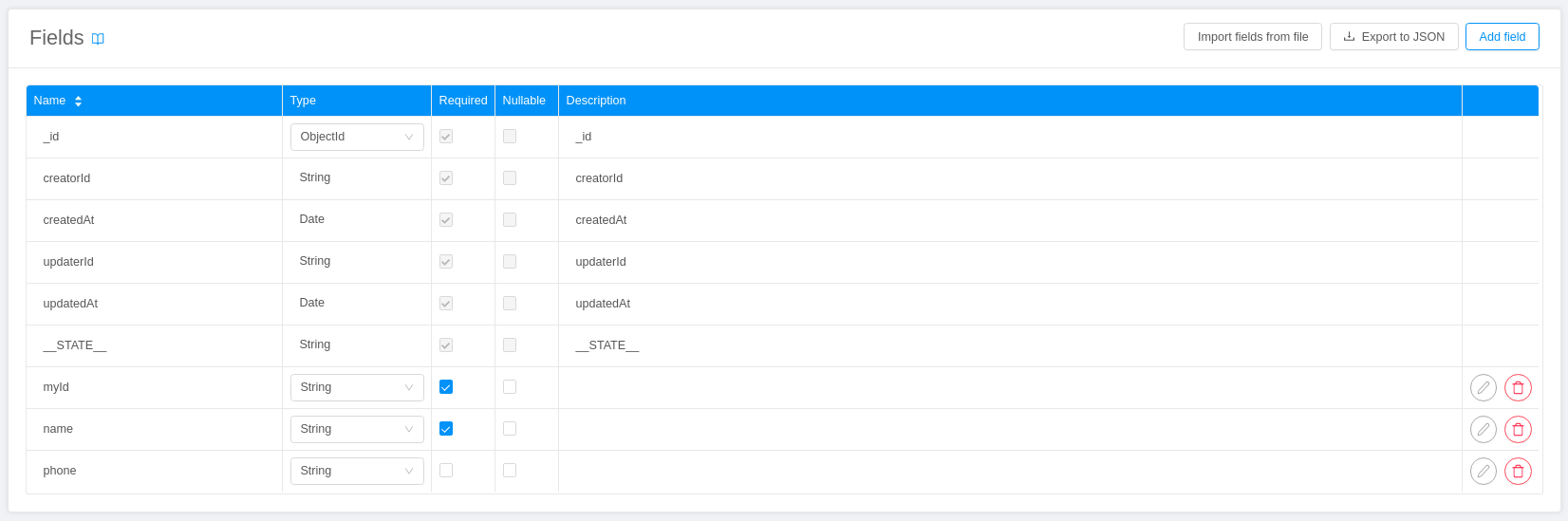
Task: Click the disabled Nullable checkbox of creatorId
Action: [x=510, y=178]
